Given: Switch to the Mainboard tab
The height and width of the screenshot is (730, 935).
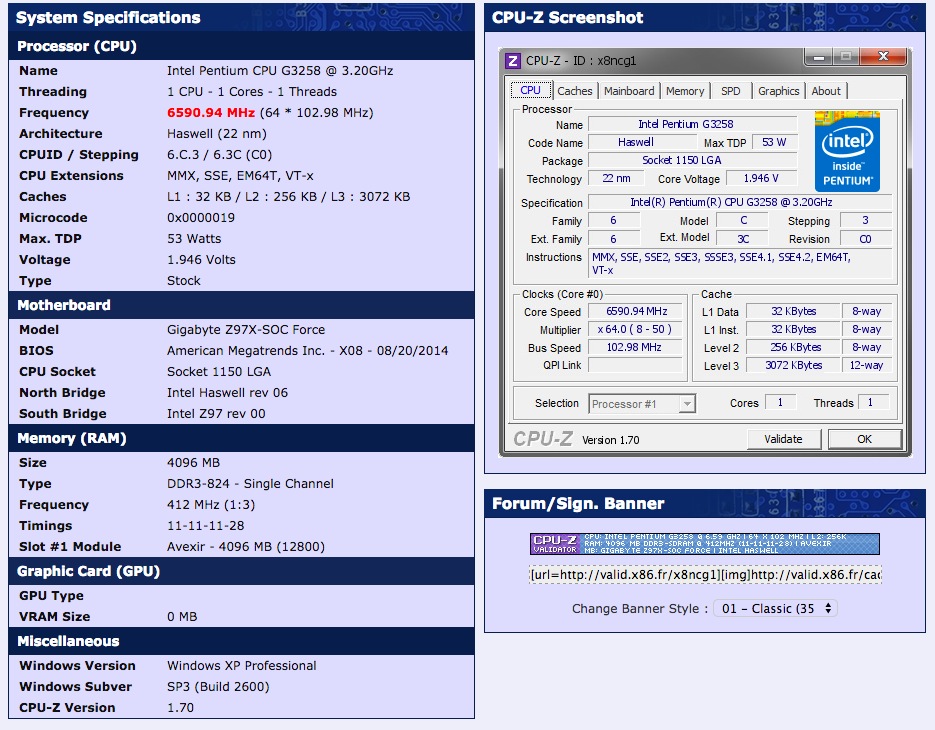Looking at the screenshot, I should 629,91.
